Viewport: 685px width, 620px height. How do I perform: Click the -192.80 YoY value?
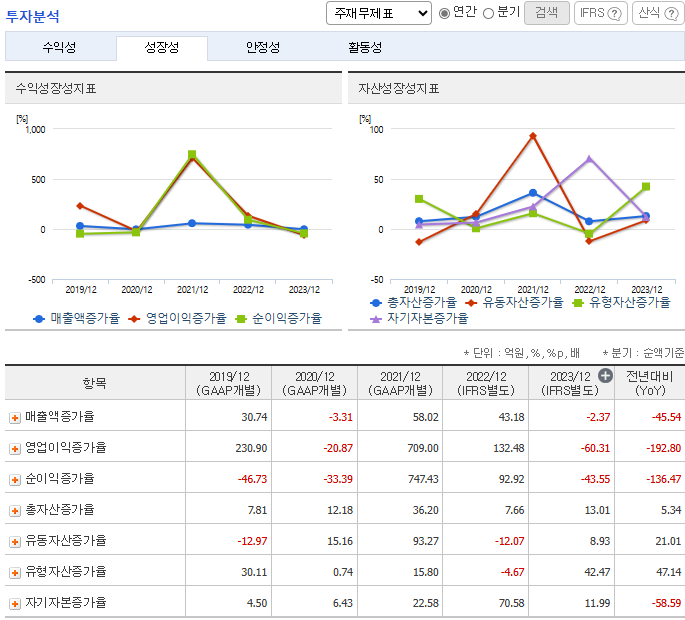(663, 448)
